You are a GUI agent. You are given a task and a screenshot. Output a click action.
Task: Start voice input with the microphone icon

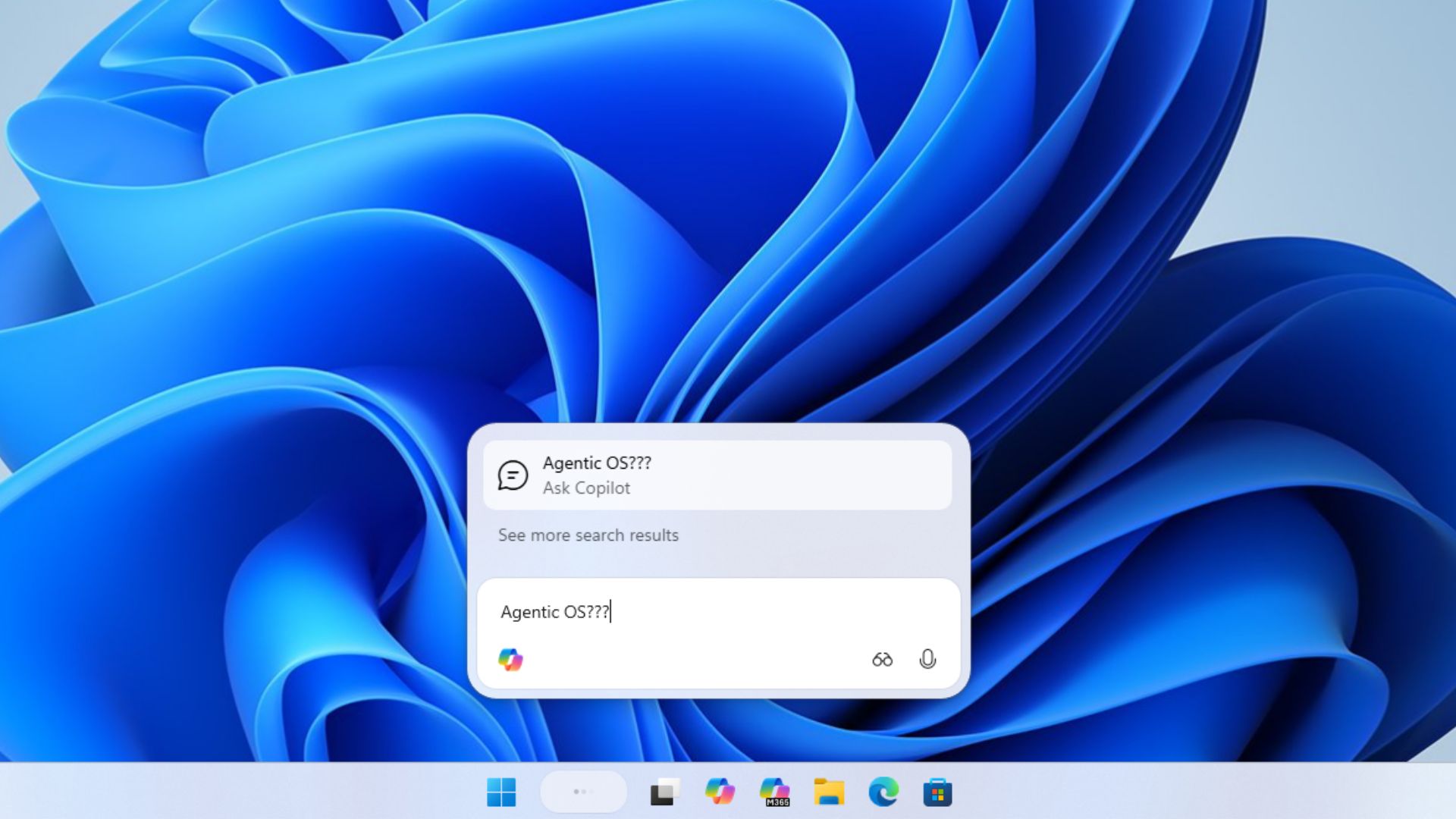[x=927, y=659]
